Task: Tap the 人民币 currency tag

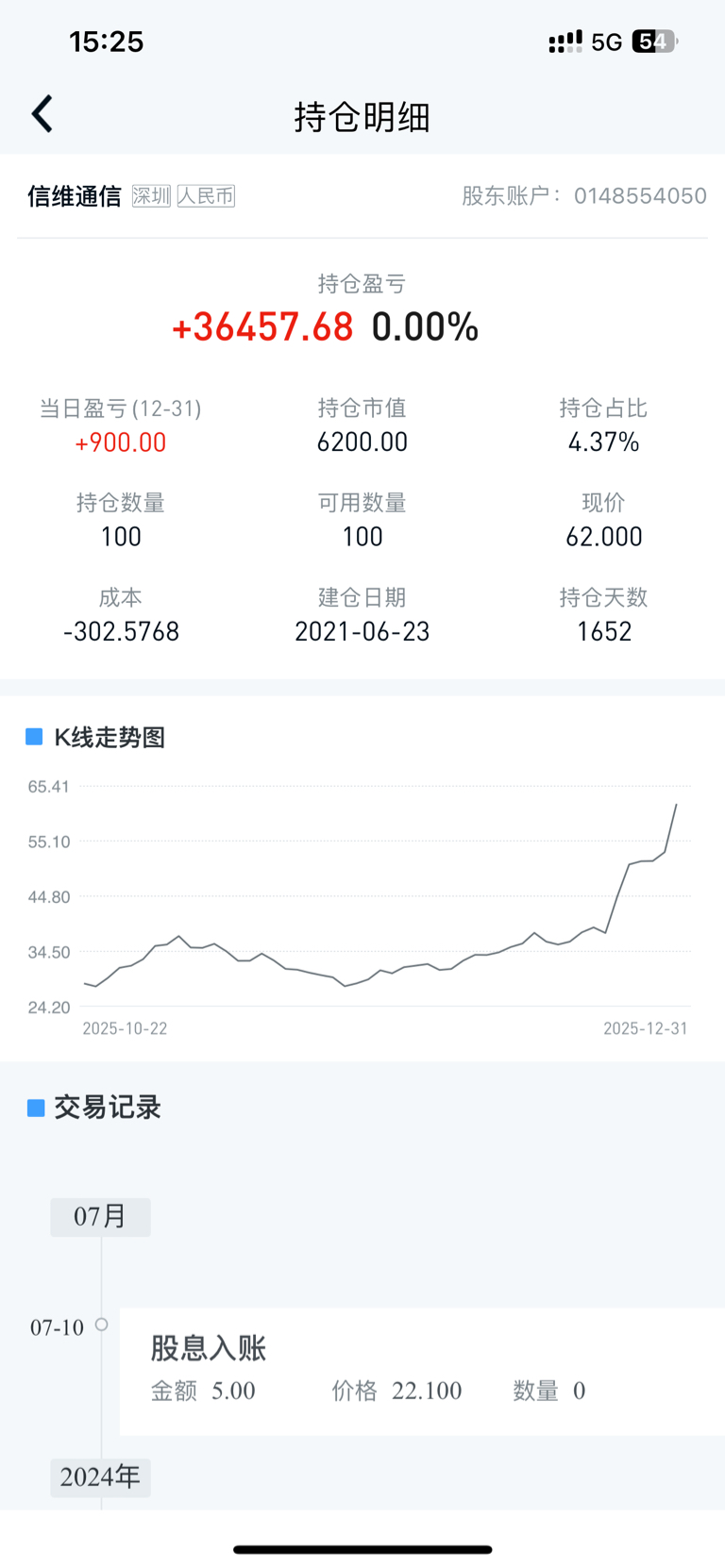Action: pos(206,196)
